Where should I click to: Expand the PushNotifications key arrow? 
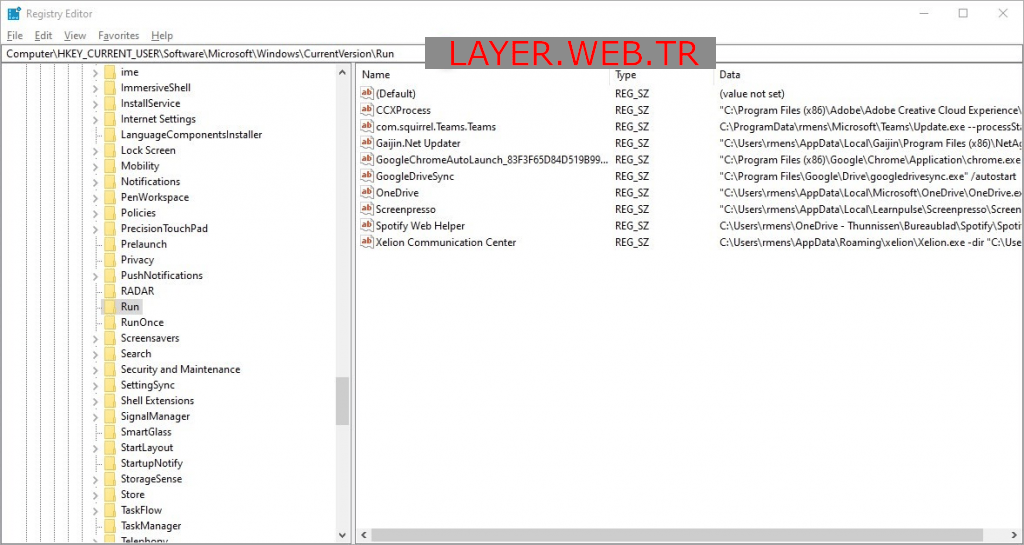point(96,276)
